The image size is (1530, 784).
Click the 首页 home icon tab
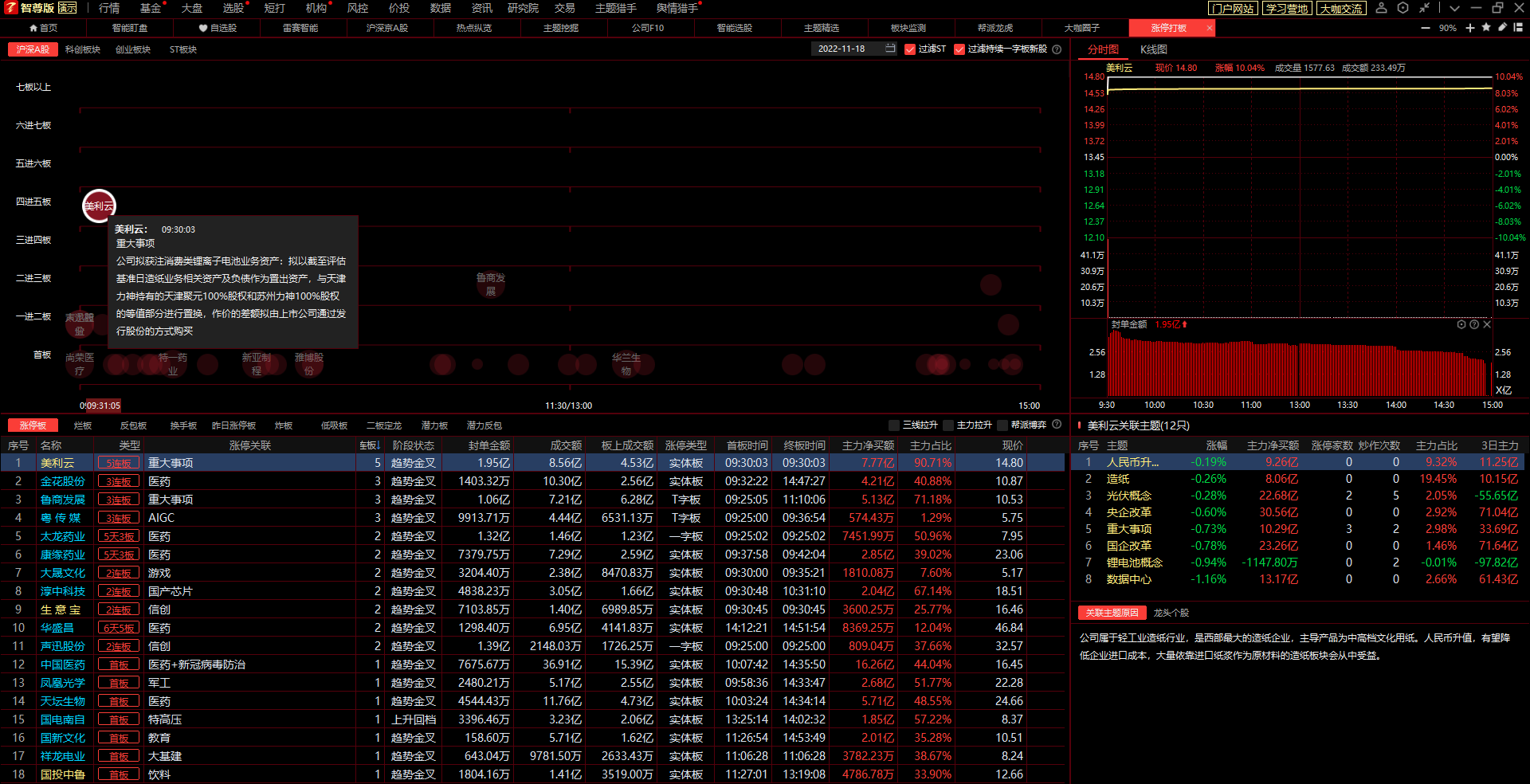point(43,28)
